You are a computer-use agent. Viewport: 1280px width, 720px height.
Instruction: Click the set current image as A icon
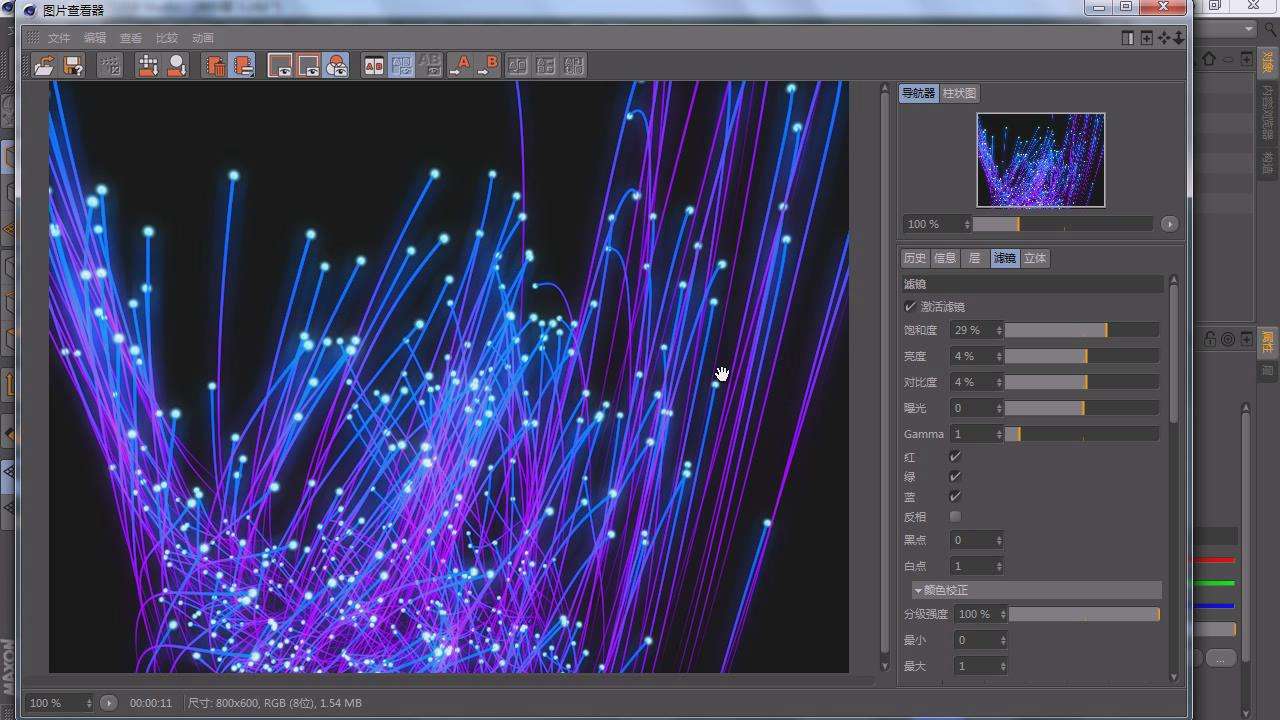(461, 65)
